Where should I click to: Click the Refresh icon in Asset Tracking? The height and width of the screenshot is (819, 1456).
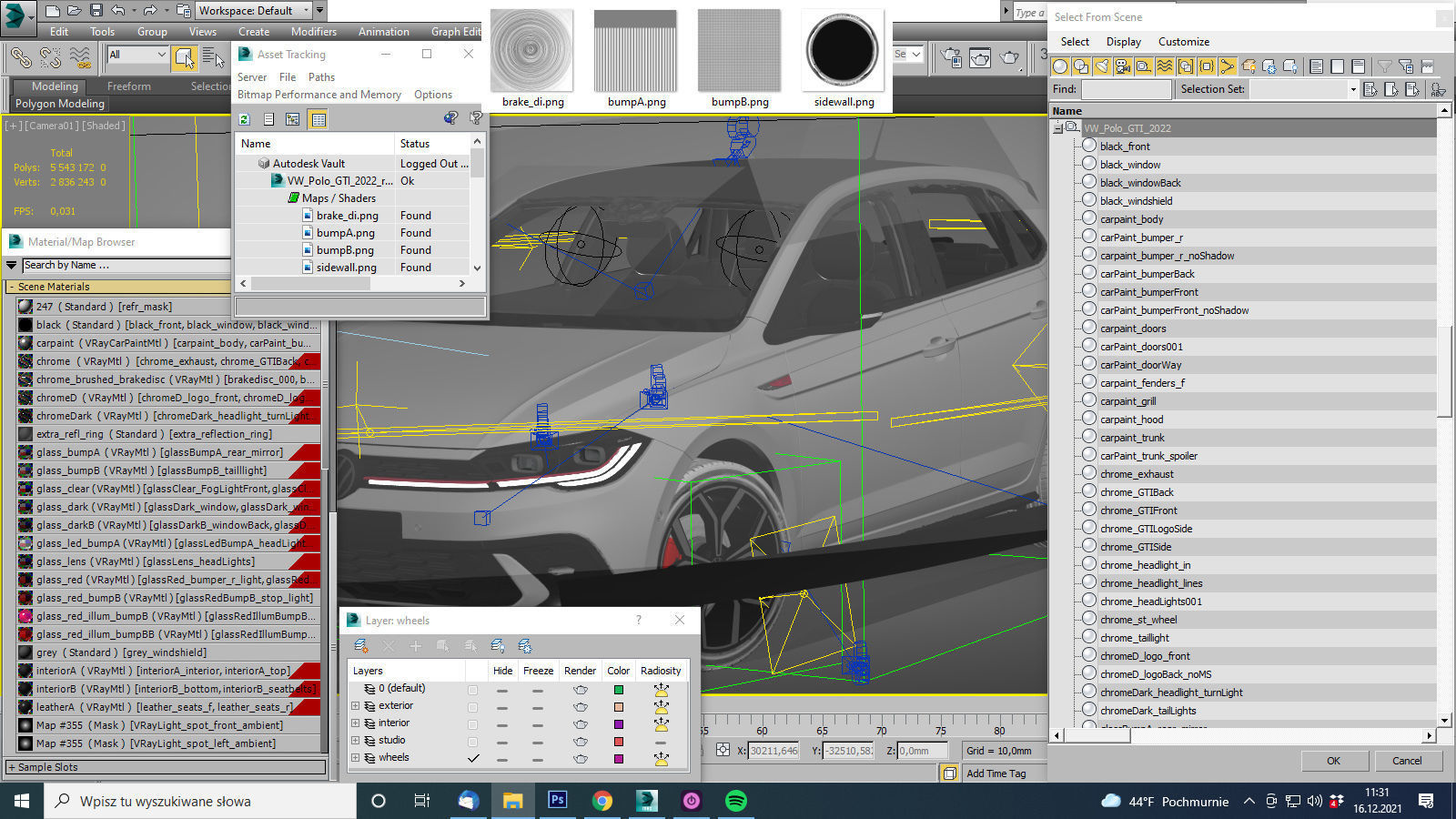pyautogui.click(x=245, y=119)
